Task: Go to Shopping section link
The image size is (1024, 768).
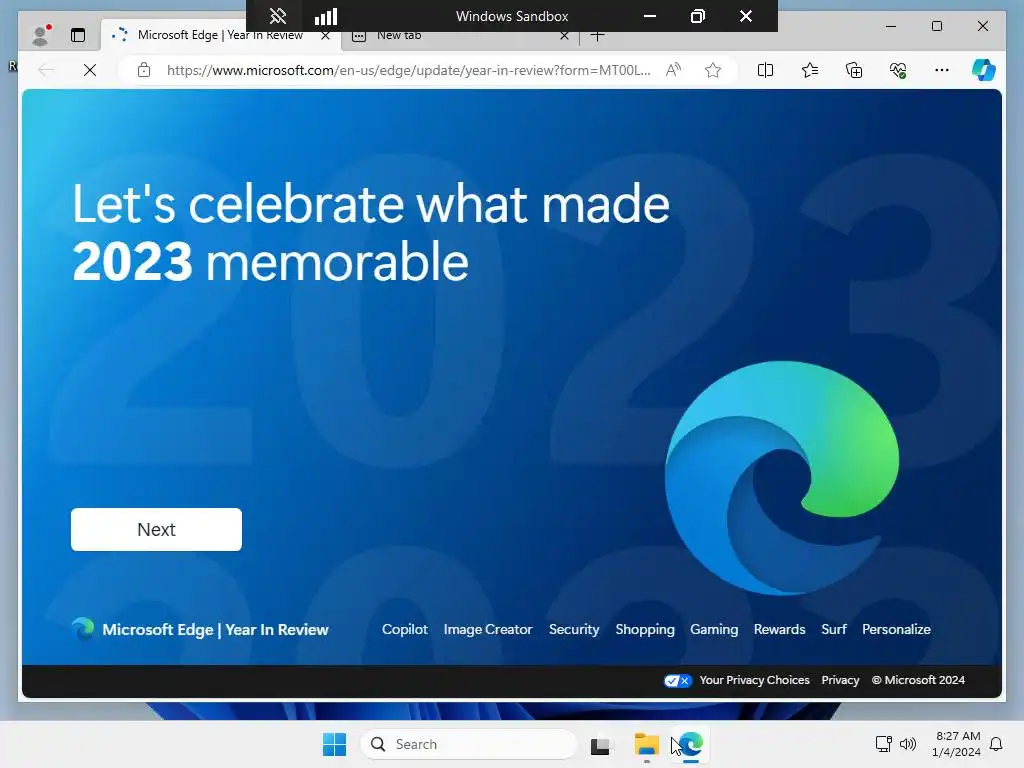Action: [x=645, y=630]
